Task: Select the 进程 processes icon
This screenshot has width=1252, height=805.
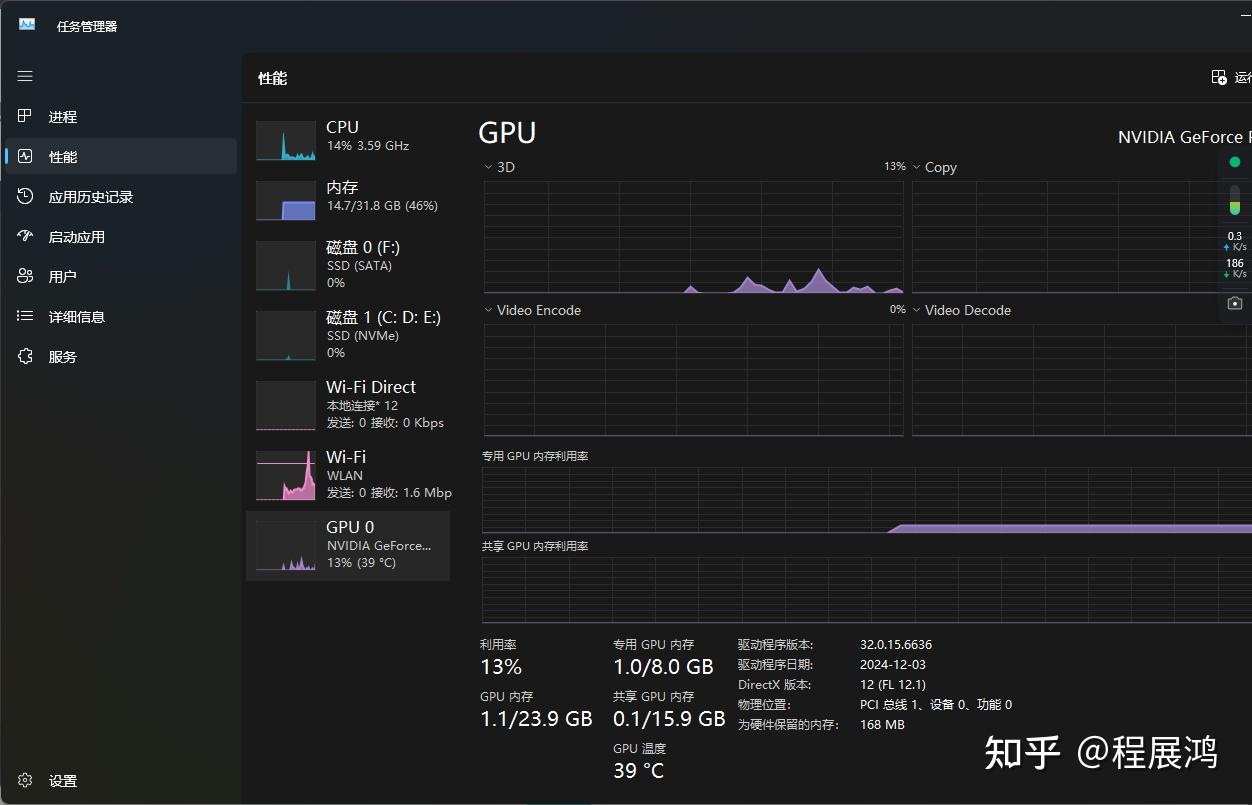Action: (x=25, y=116)
